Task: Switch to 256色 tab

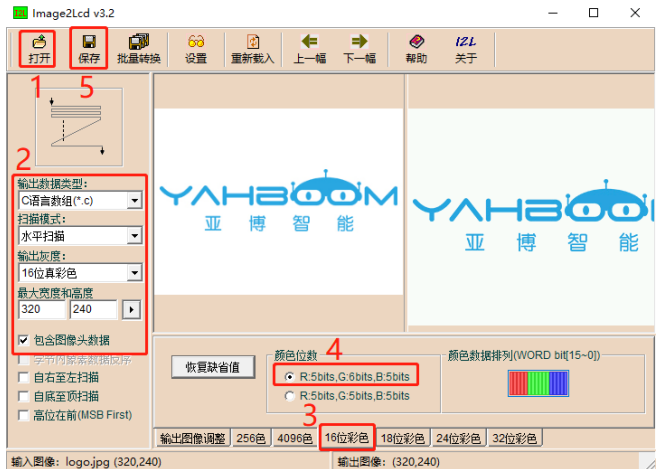Action: tap(251, 438)
